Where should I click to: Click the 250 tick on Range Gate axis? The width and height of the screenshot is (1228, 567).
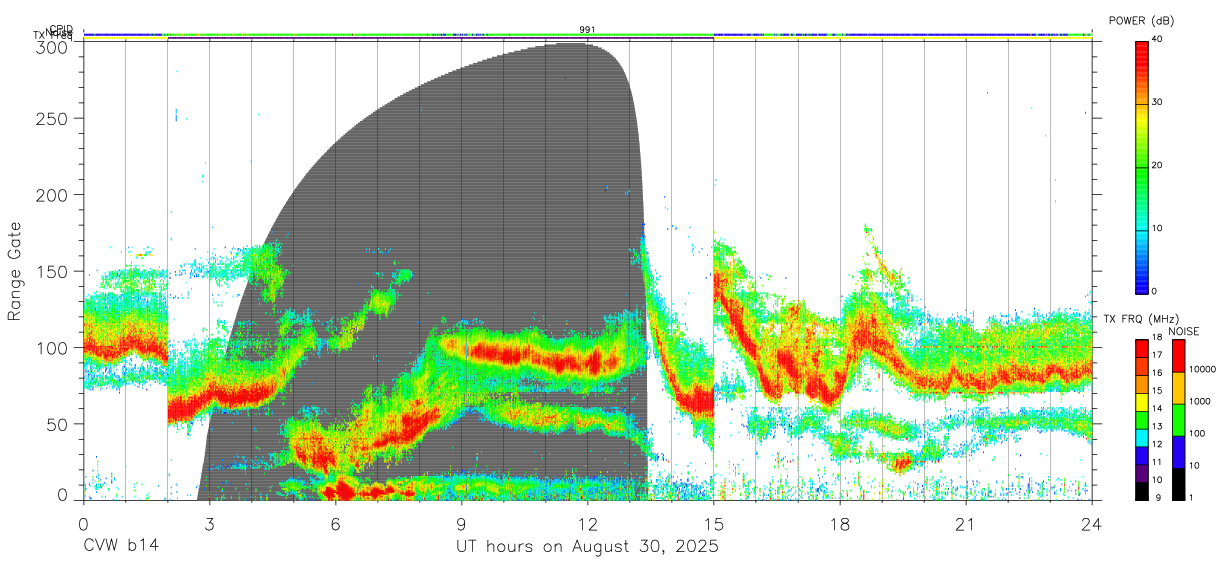click(54, 118)
